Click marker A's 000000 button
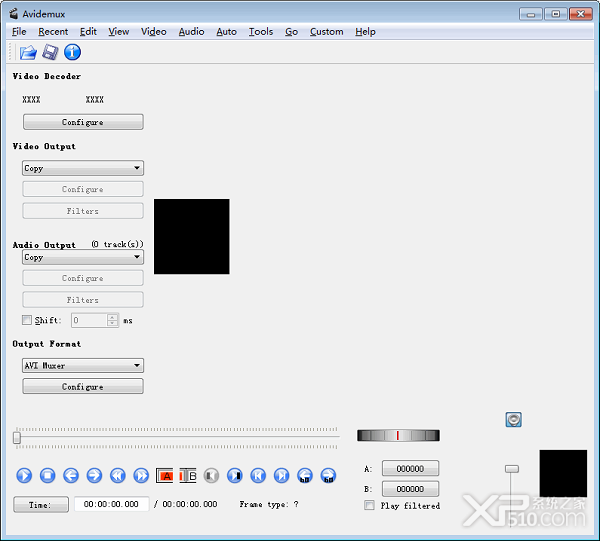 click(410, 468)
